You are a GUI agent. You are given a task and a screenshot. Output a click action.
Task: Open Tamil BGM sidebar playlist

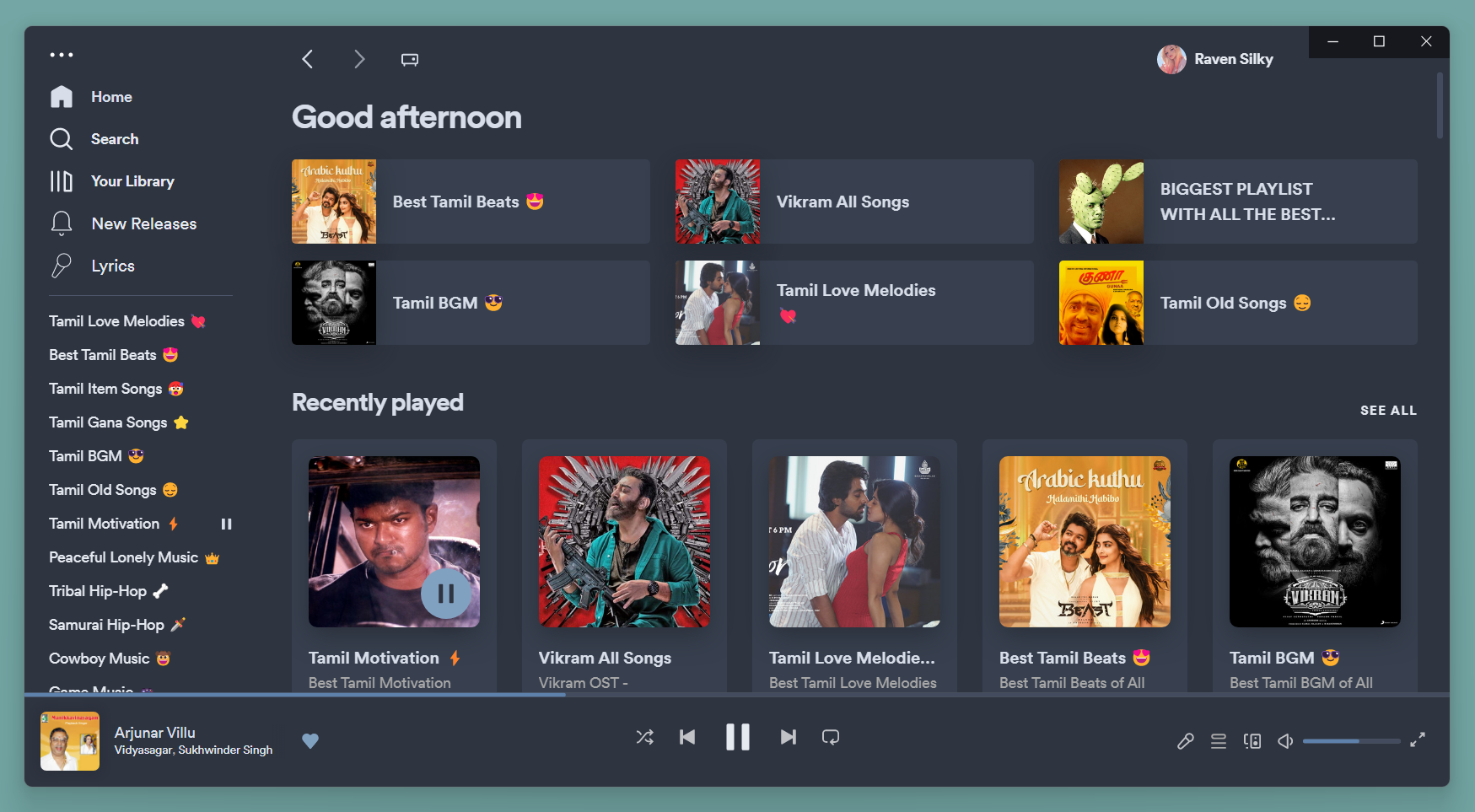tap(96, 456)
